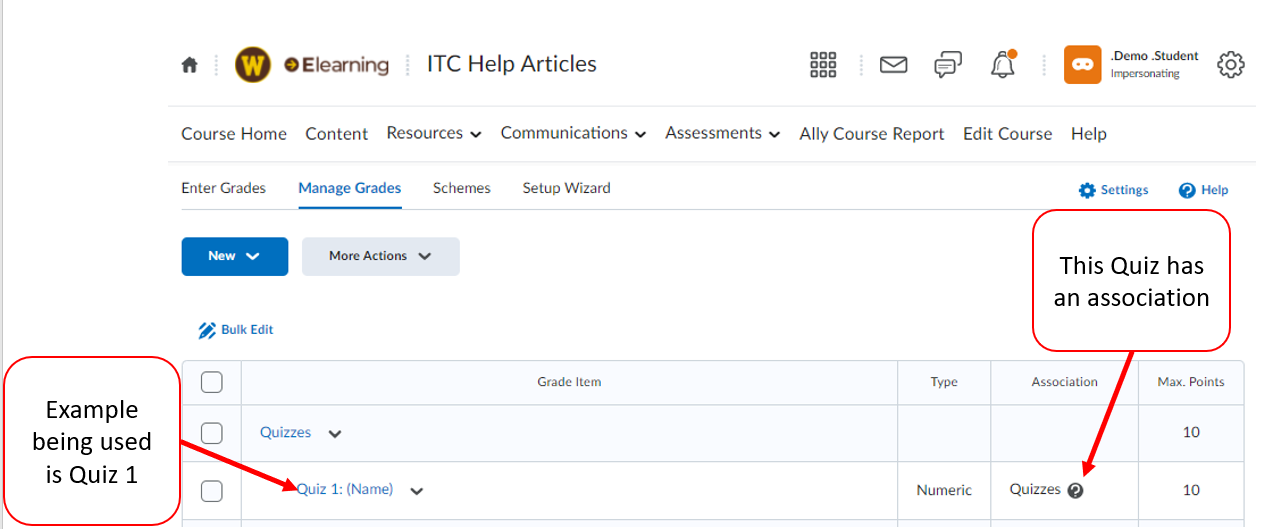Open the Setup Wizard tab

point(566,188)
